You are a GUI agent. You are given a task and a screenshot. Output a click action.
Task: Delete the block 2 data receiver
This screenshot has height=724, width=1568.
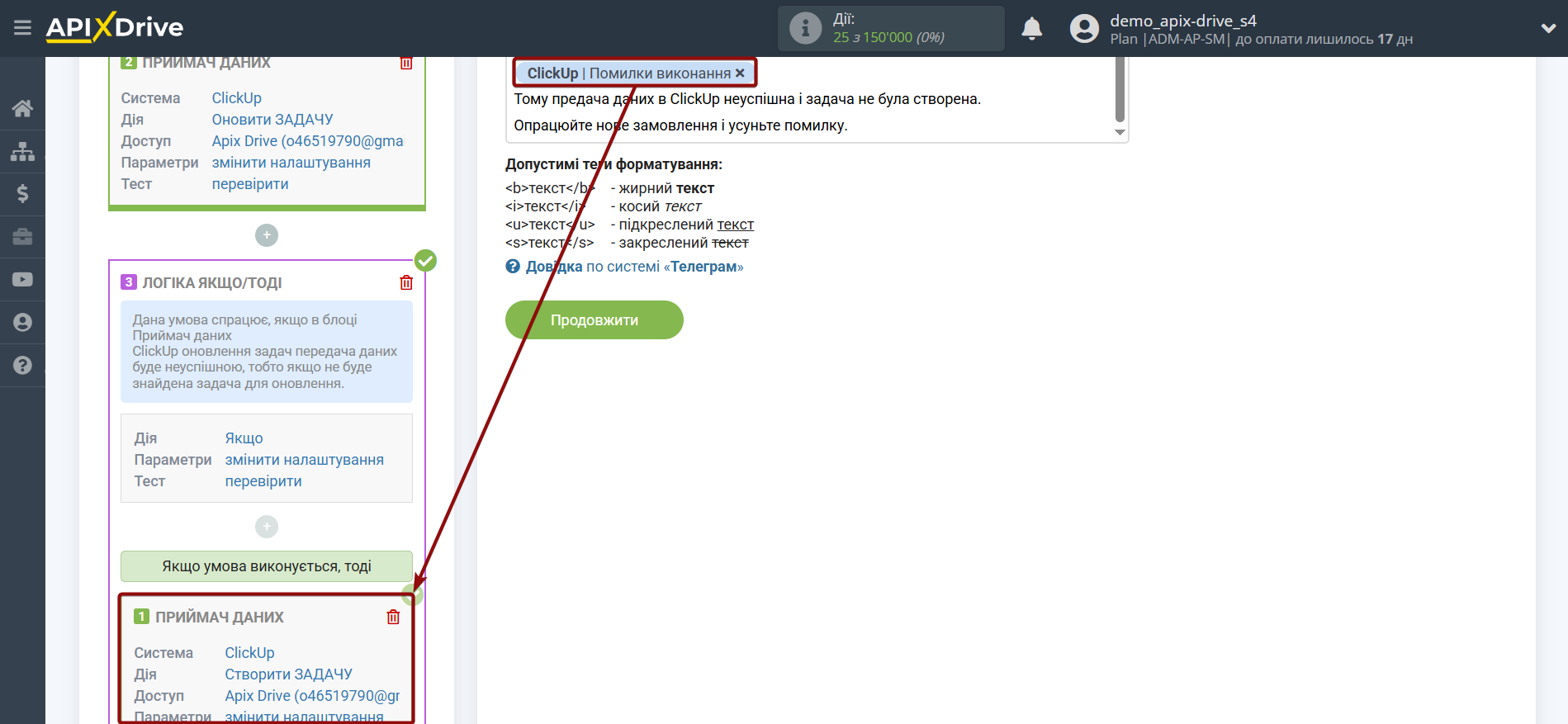tap(406, 63)
